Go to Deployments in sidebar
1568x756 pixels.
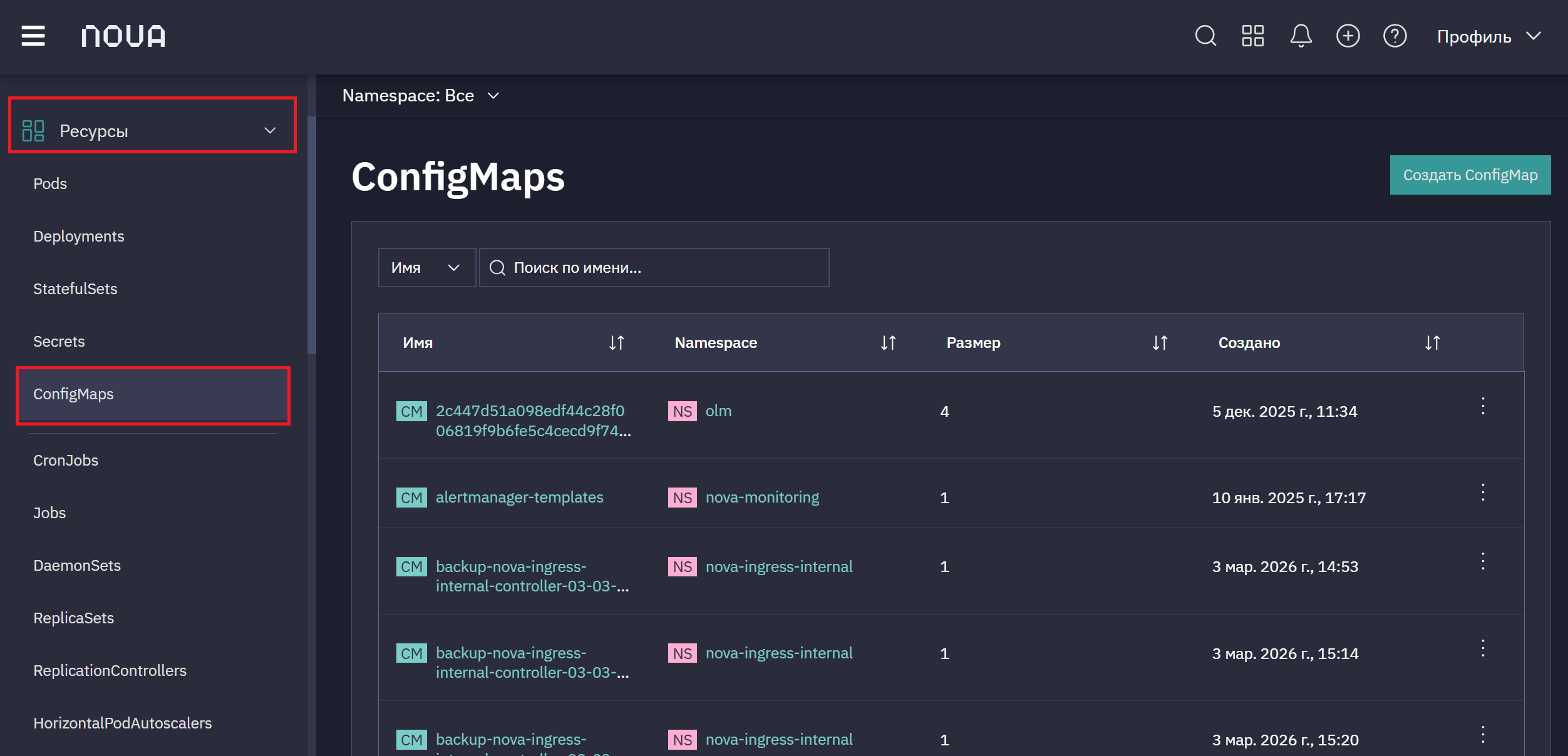[79, 236]
